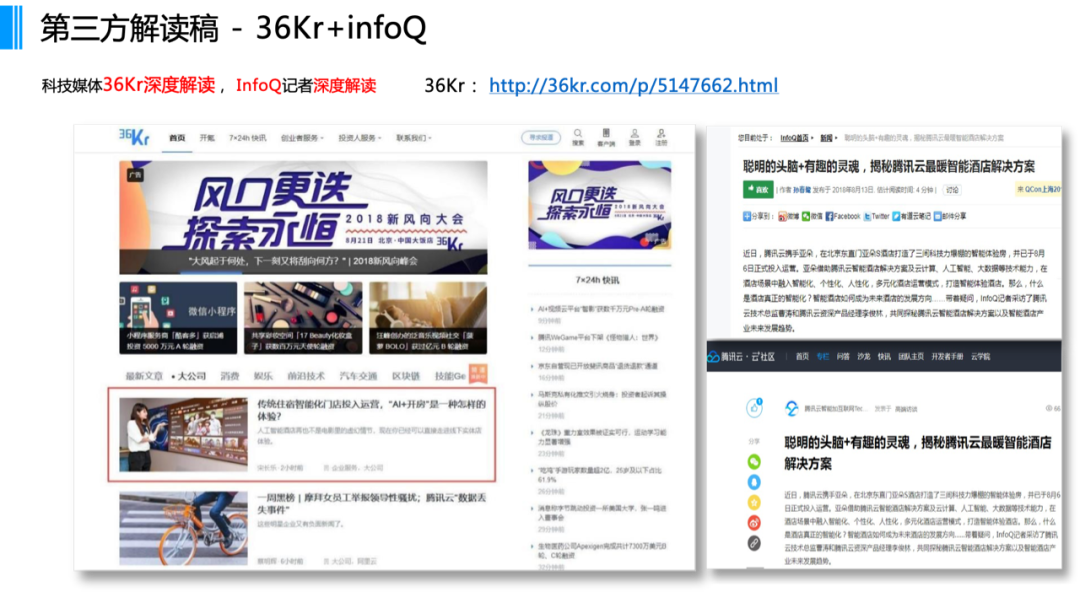
Task: Open the AI+视频云平台 news flash item
Action: pos(601,309)
